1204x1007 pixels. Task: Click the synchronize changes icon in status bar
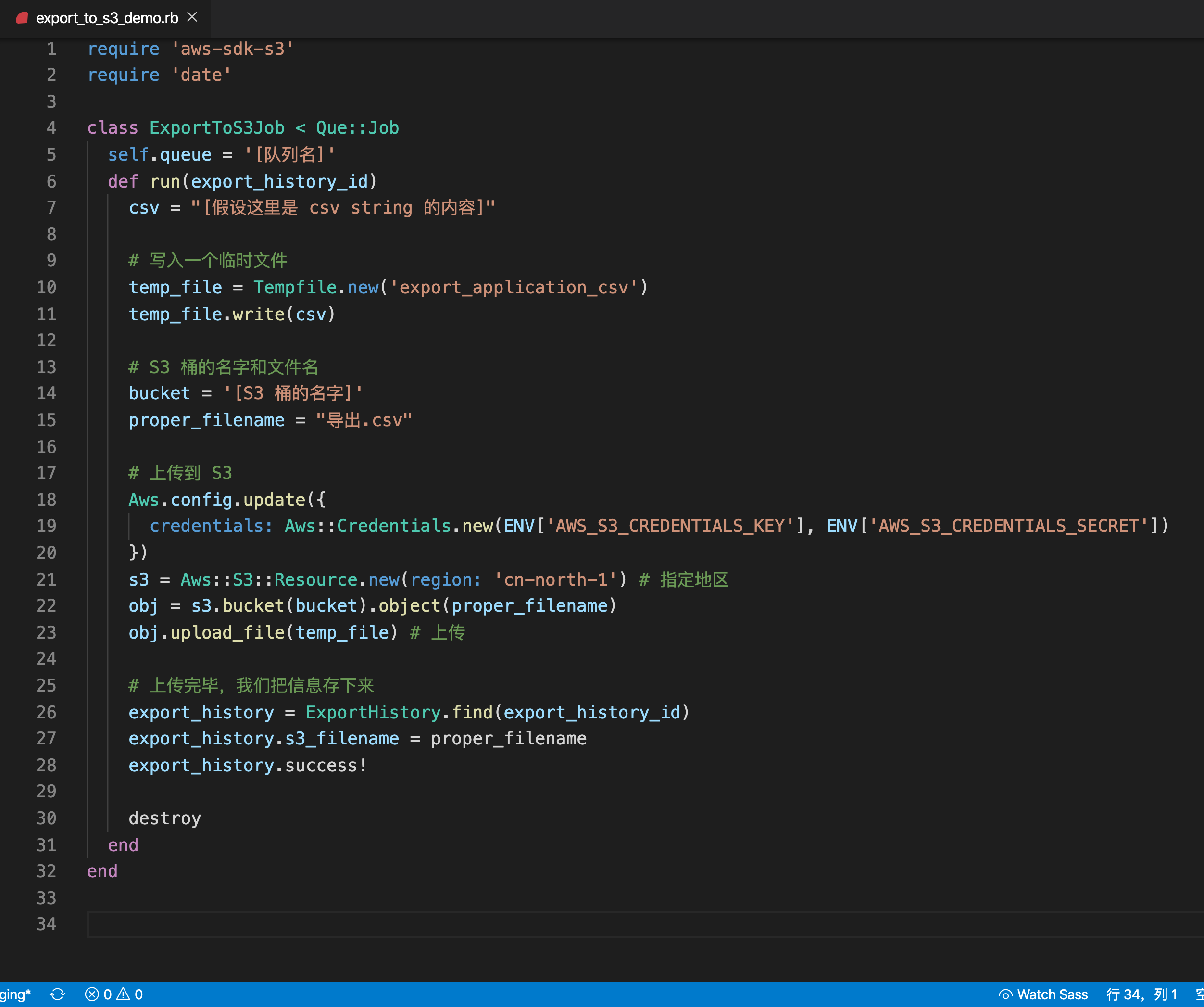pyautogui.click(x=58, y=994)
